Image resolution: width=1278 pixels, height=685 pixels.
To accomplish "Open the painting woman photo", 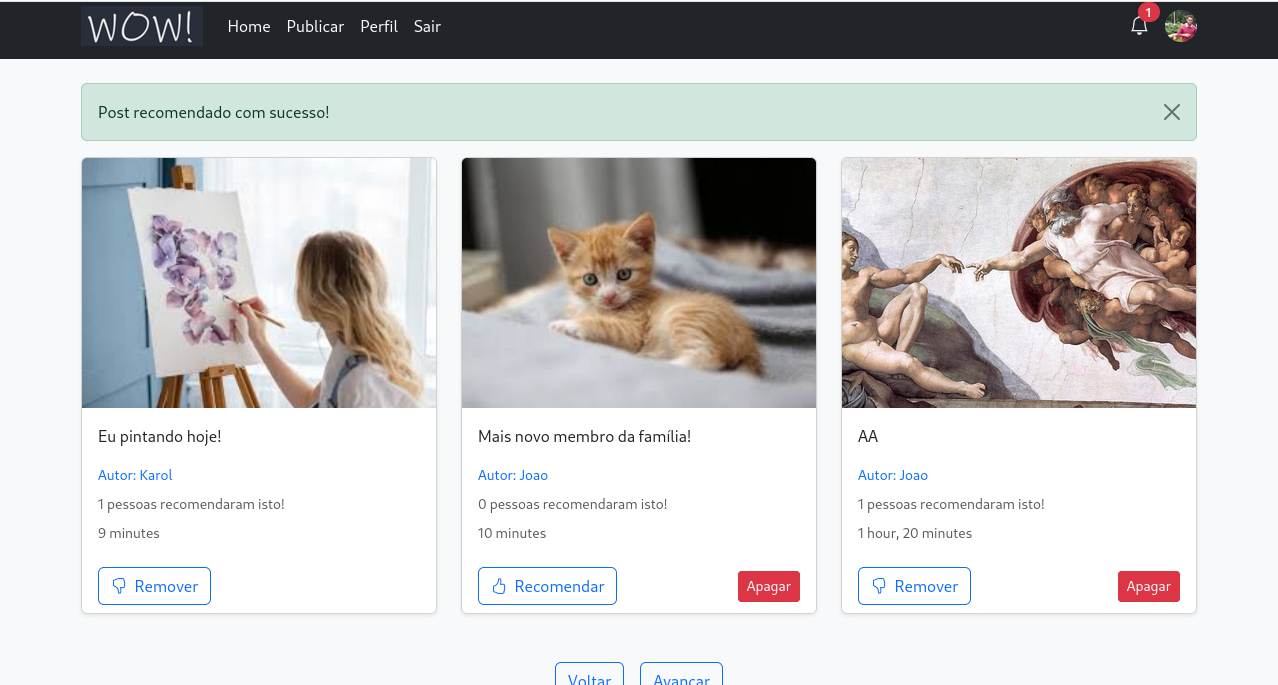I will 259,283.
